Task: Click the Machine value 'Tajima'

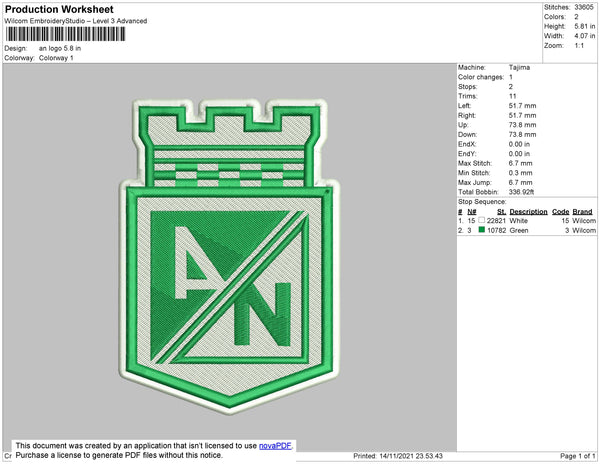Action: point(519,67)
